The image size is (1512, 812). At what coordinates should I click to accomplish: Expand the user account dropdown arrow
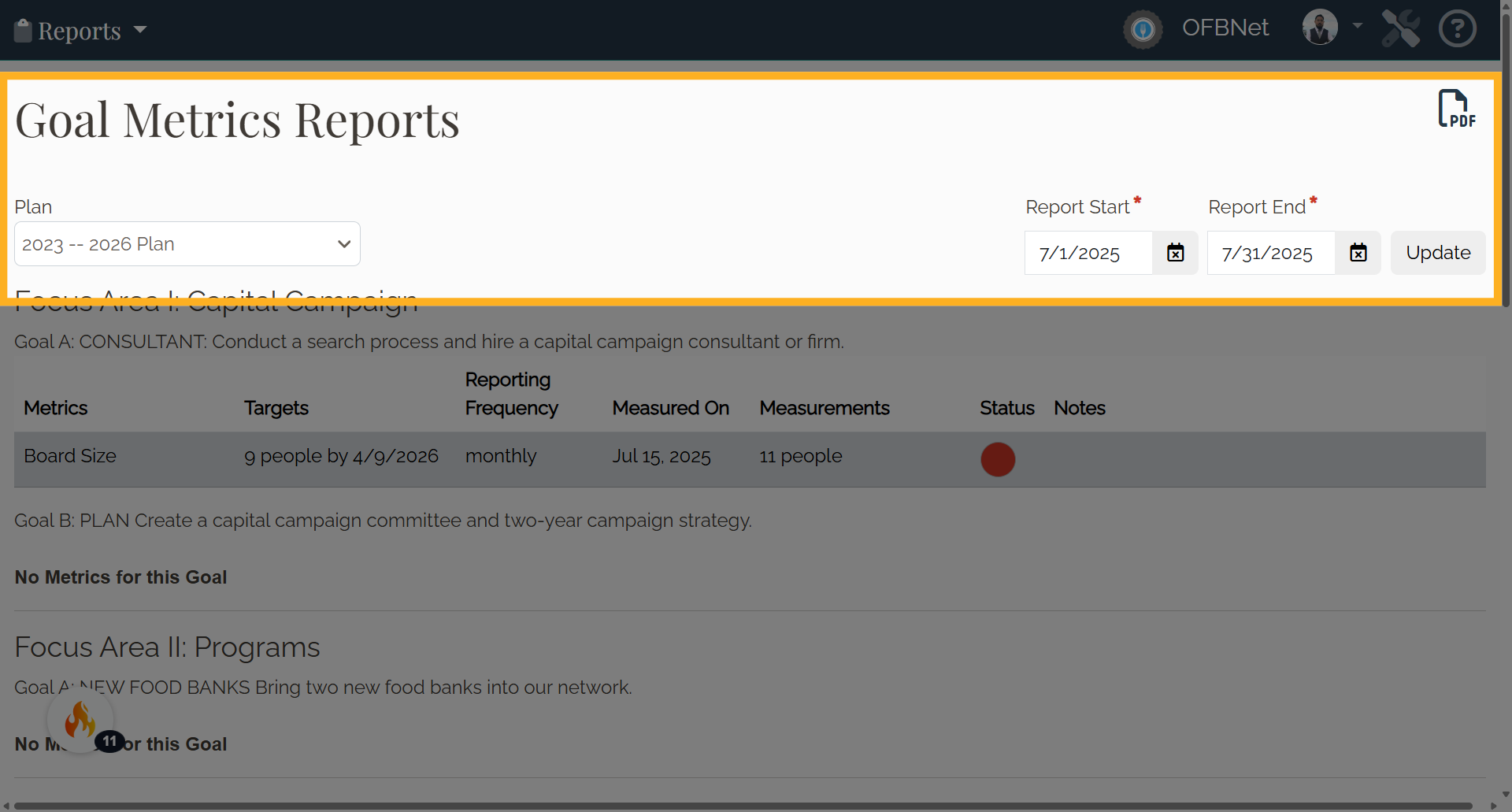[x=1358, y=26]
